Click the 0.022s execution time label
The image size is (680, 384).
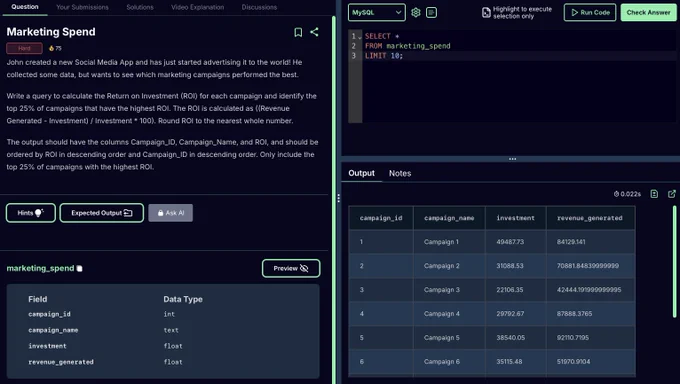[627, 194]
